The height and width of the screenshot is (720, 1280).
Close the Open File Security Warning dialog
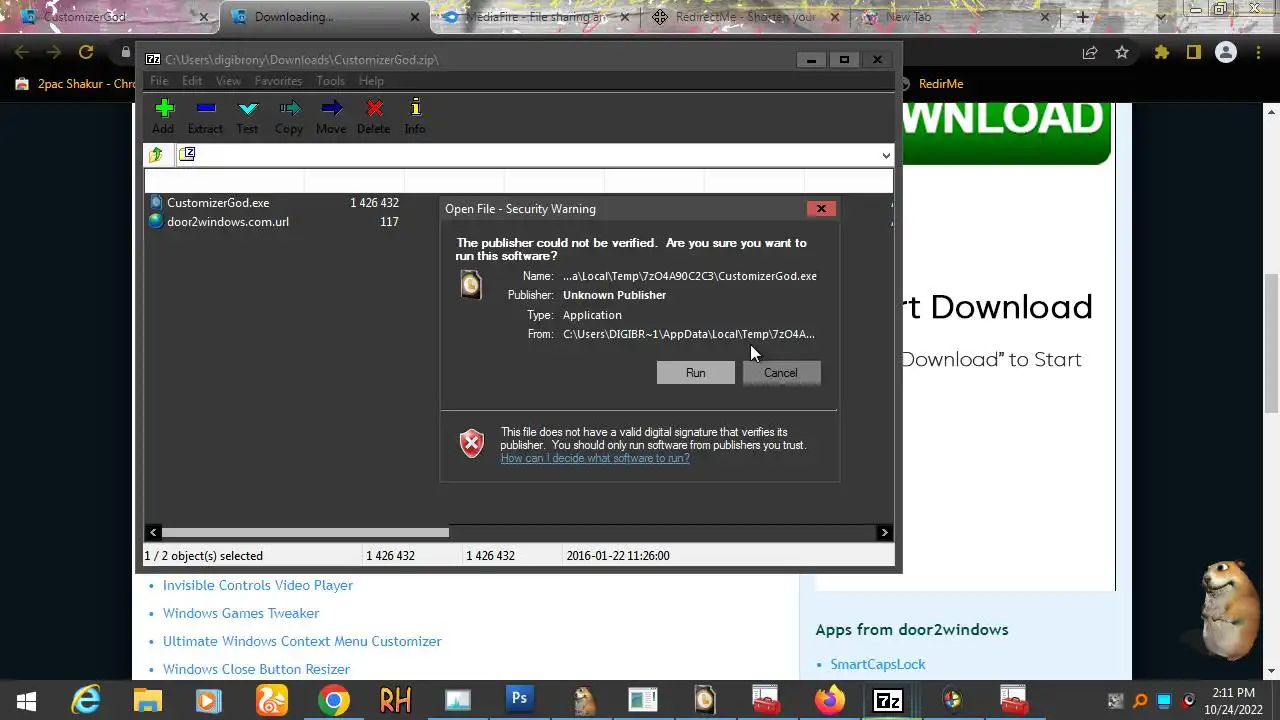click(821, 209)
